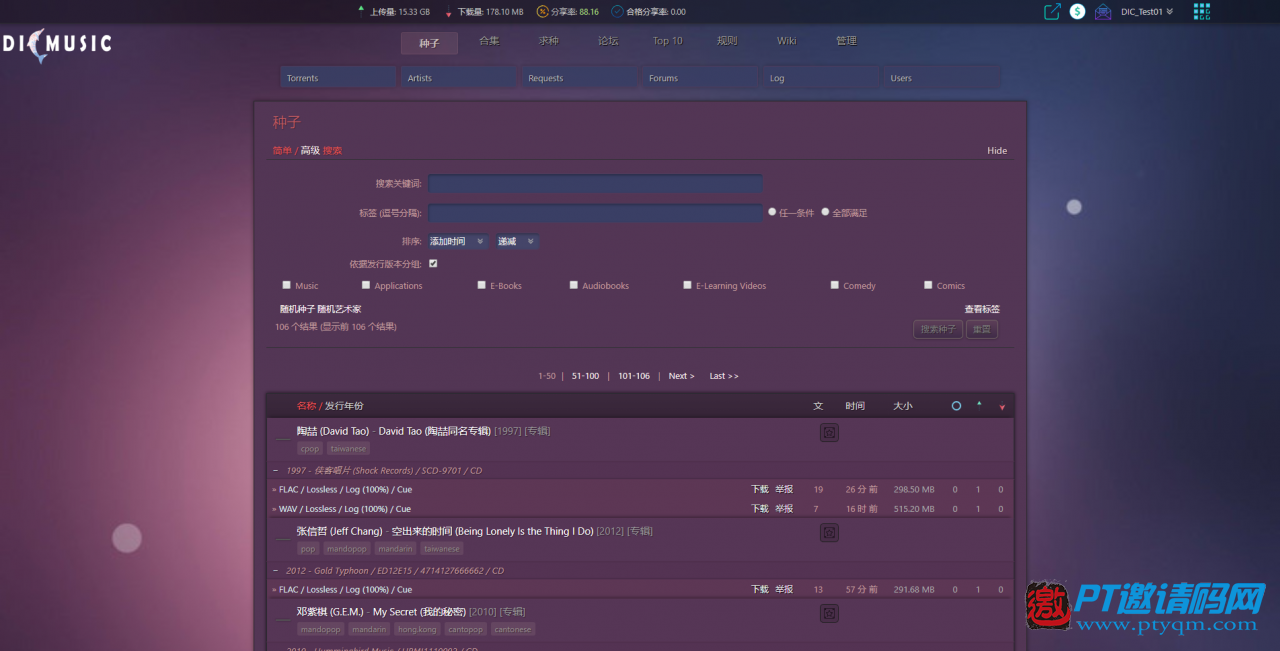Jump to Last >> results page
Screen dimensions: 1280x651
724,376
